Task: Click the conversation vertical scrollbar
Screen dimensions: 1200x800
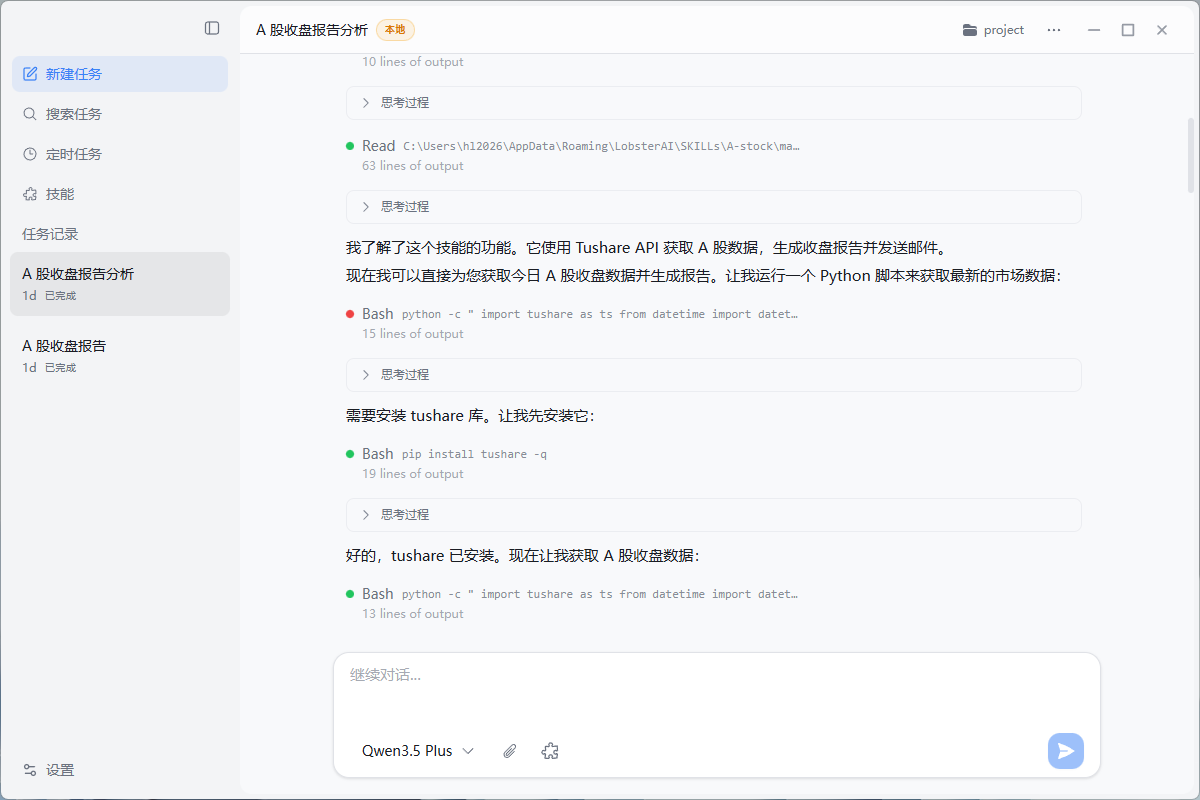Action: (1190, 155)
